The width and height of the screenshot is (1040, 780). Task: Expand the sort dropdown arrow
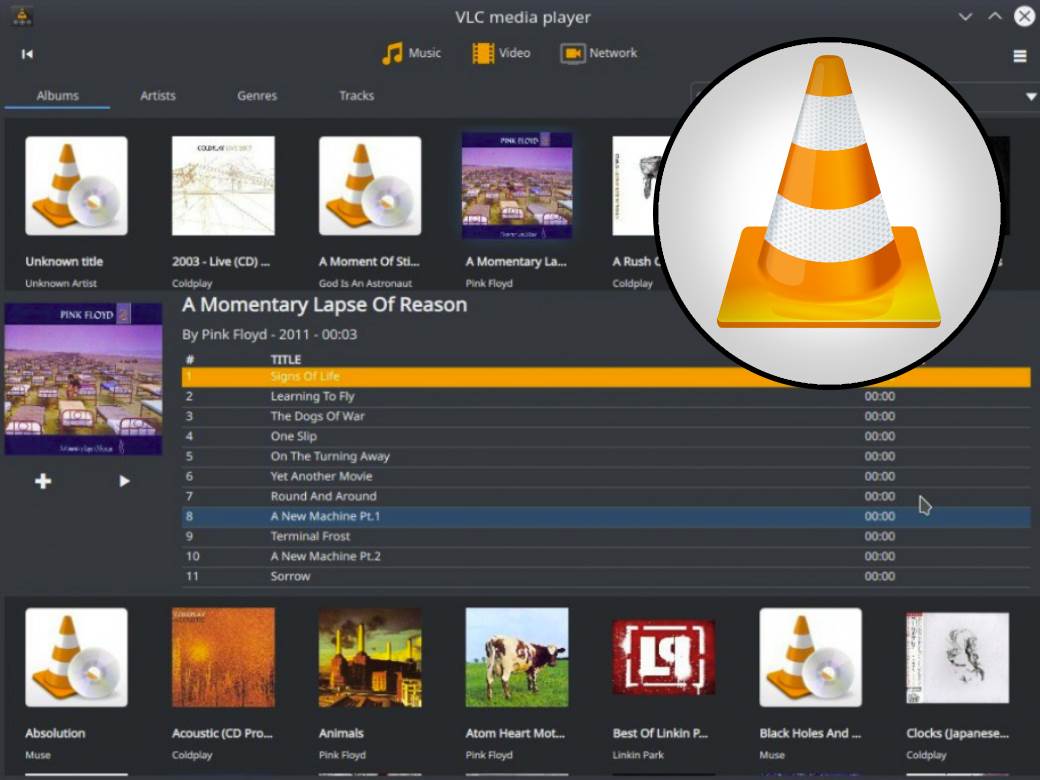(1031, 97)
